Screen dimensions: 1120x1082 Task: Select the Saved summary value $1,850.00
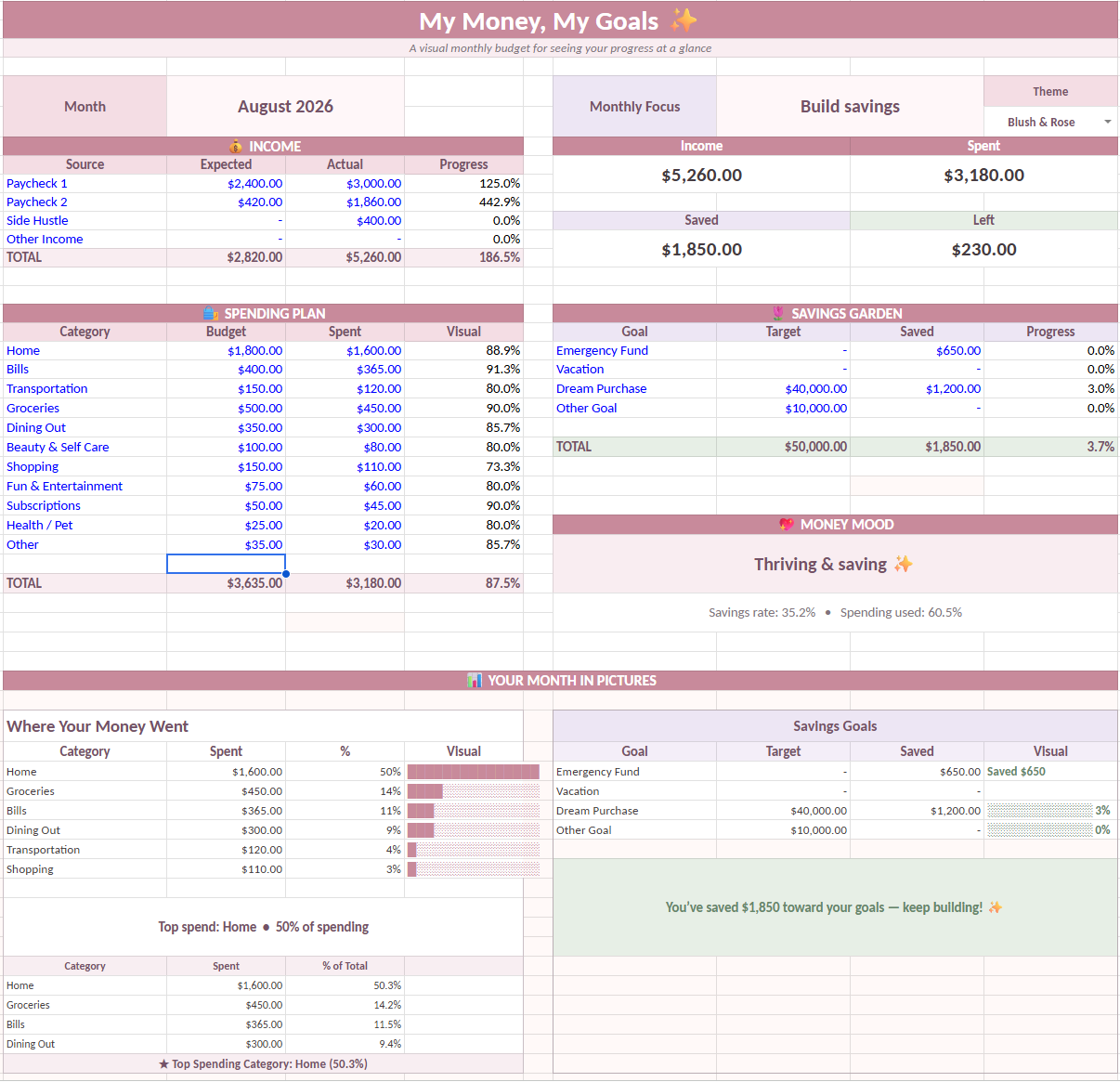coord(701,249)
